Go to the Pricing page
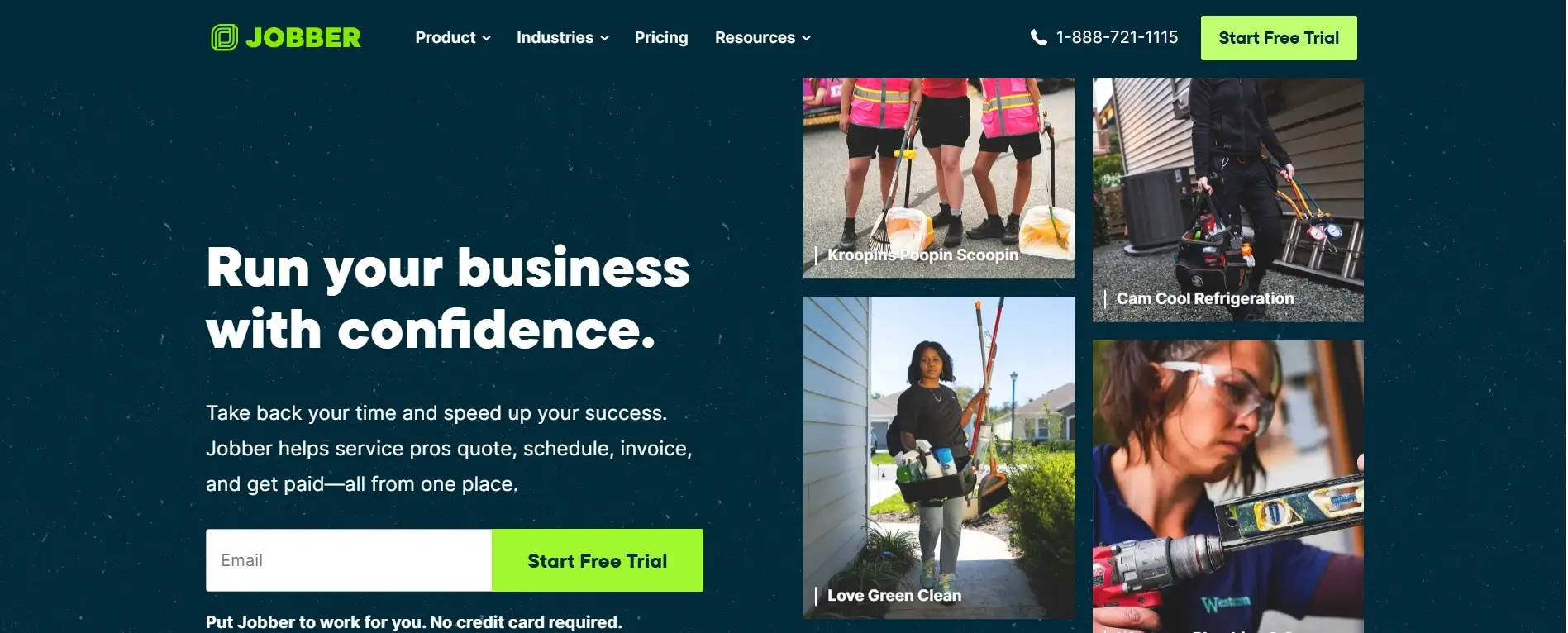Image resolution: width=1568 pixels, height=633 pixels. coord(661,37)
